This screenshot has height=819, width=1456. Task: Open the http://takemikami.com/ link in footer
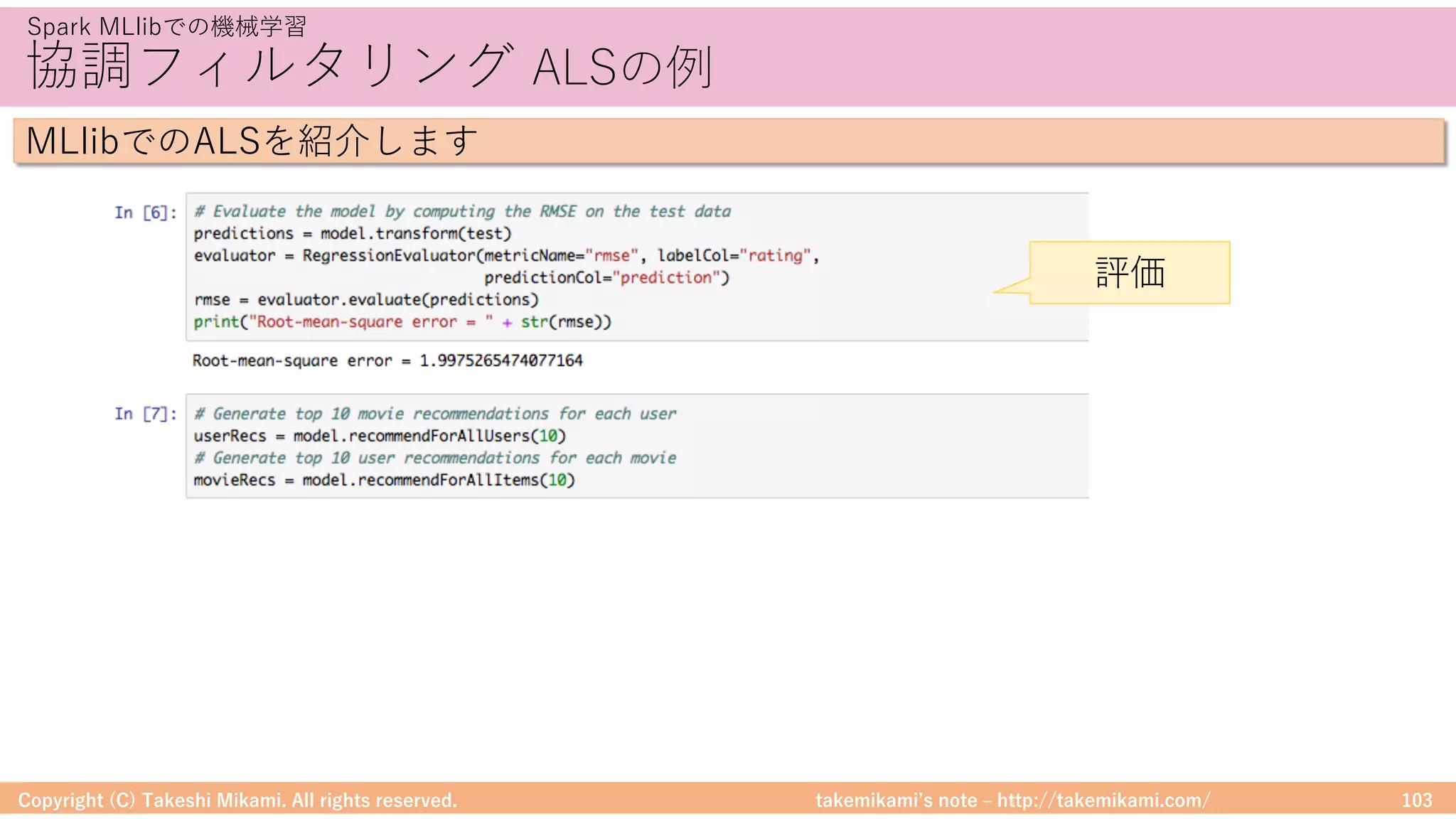(1103, 801)
